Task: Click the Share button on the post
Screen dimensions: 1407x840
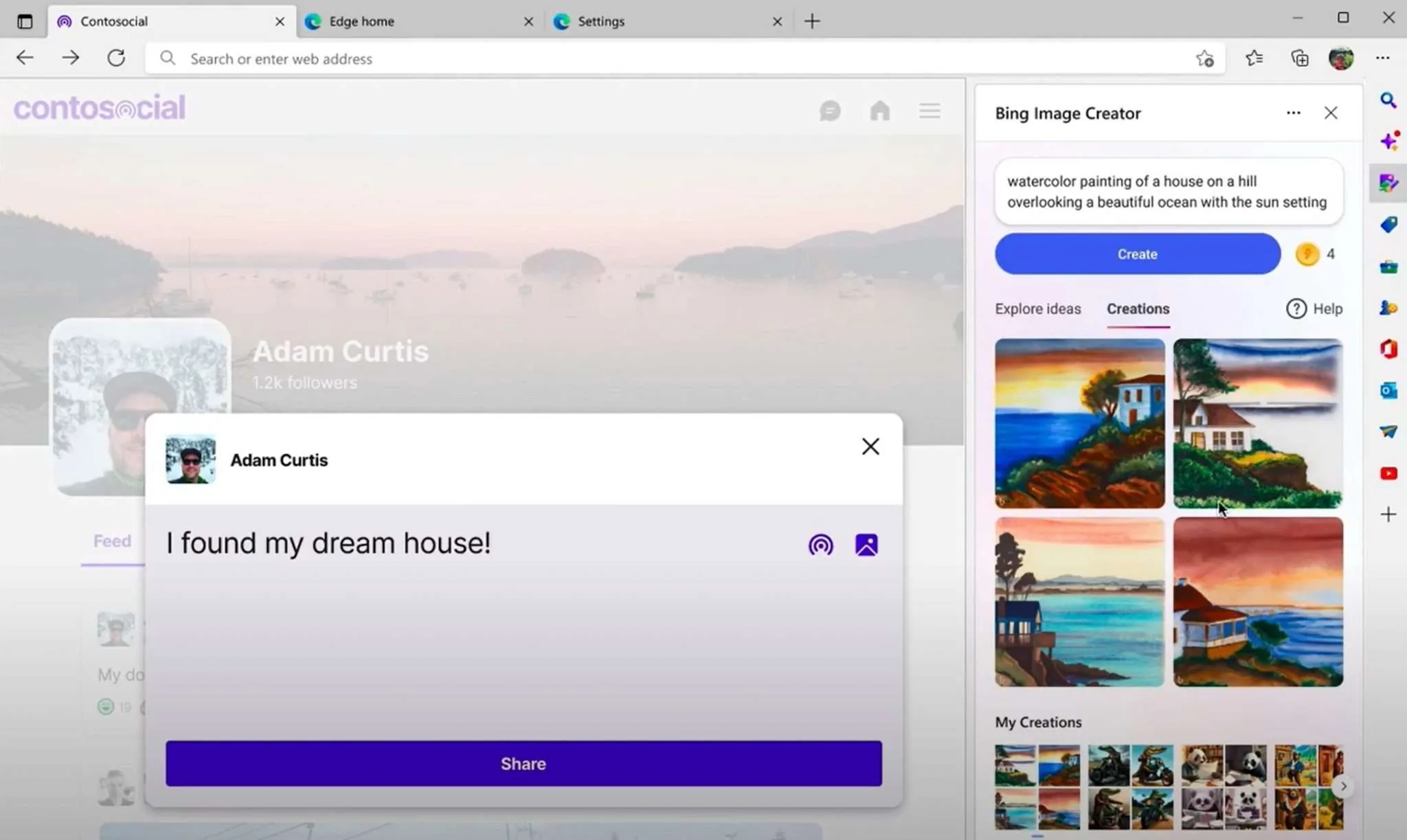Action: [522, 763]
